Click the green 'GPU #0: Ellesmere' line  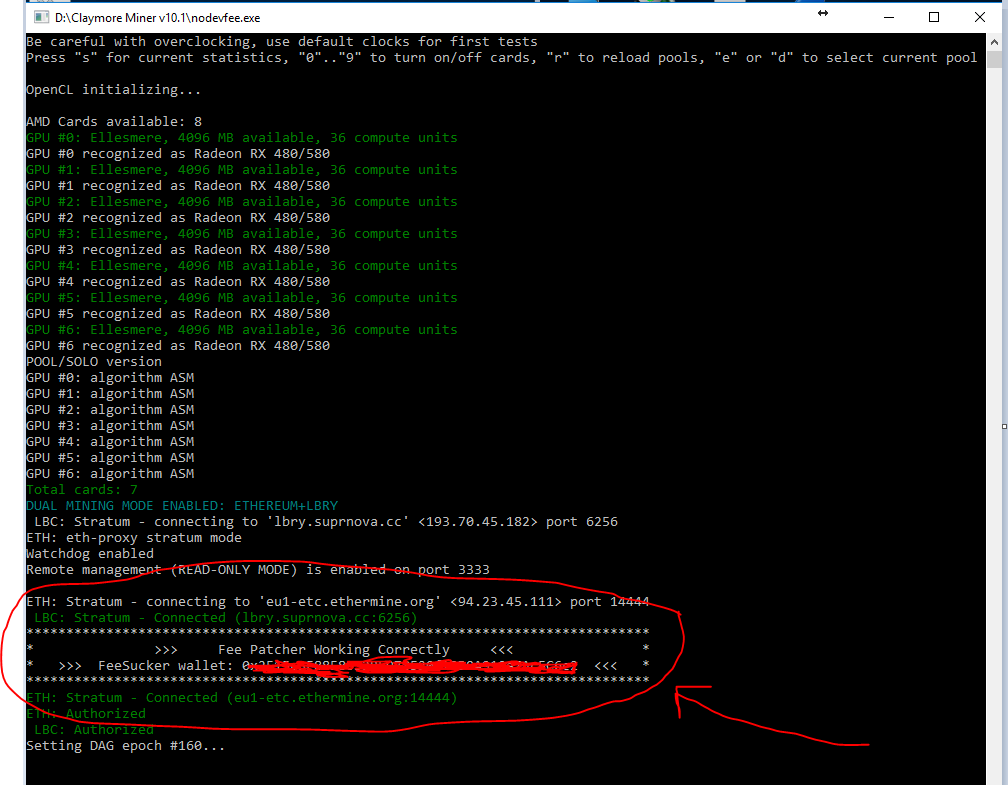click(x=242, y=138)
